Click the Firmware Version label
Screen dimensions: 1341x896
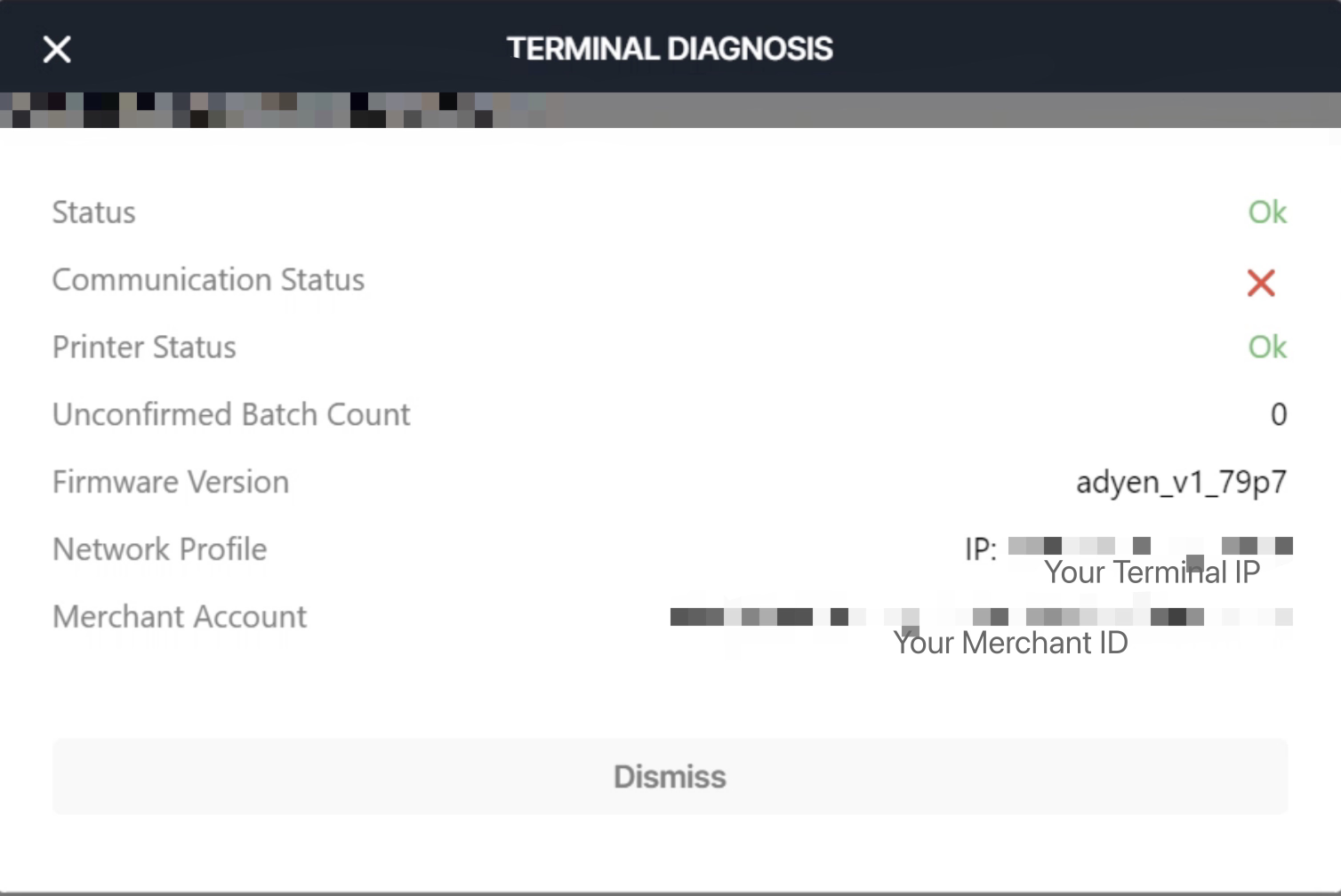(171, 483)
